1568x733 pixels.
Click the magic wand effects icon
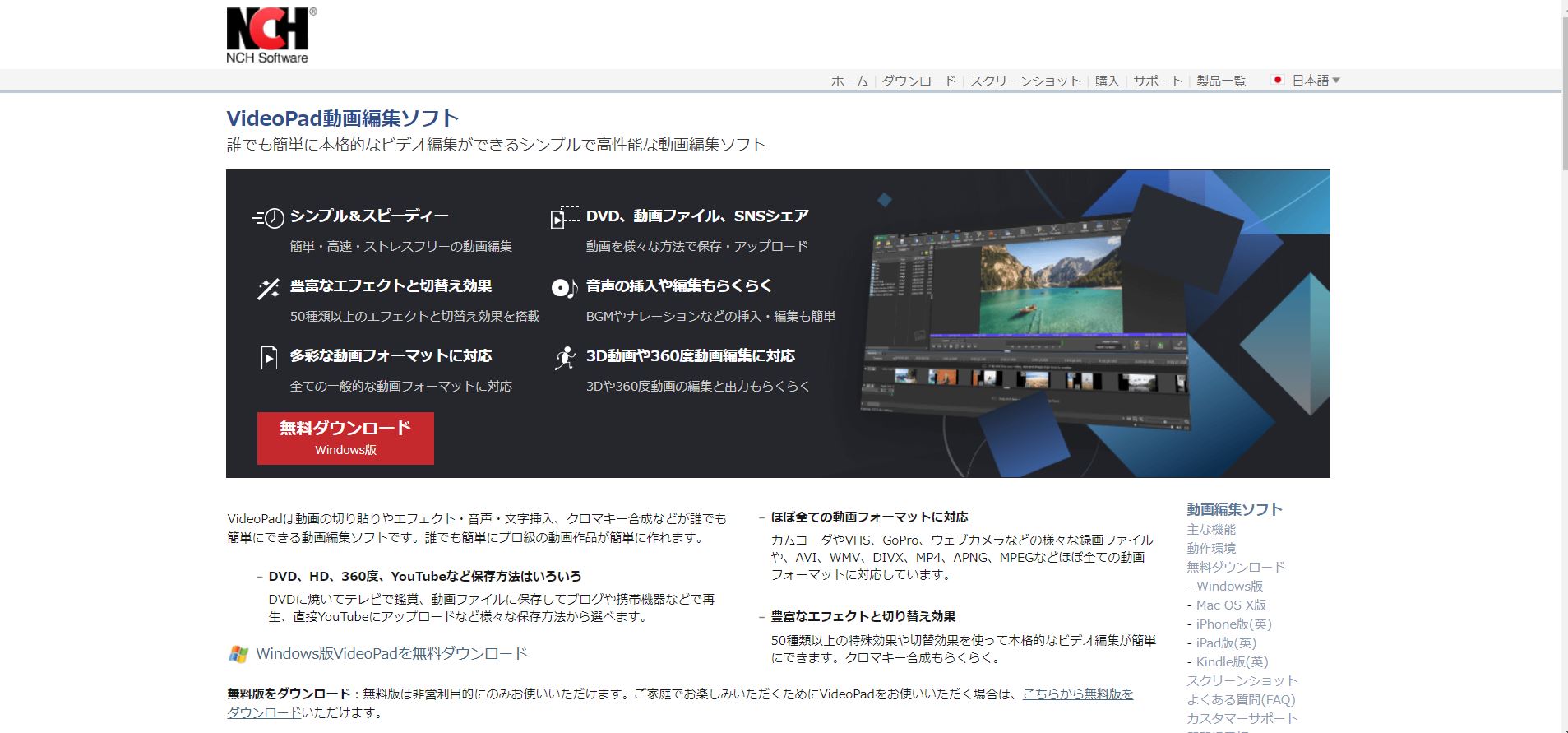pyautogui.click(x=268, y=289)
